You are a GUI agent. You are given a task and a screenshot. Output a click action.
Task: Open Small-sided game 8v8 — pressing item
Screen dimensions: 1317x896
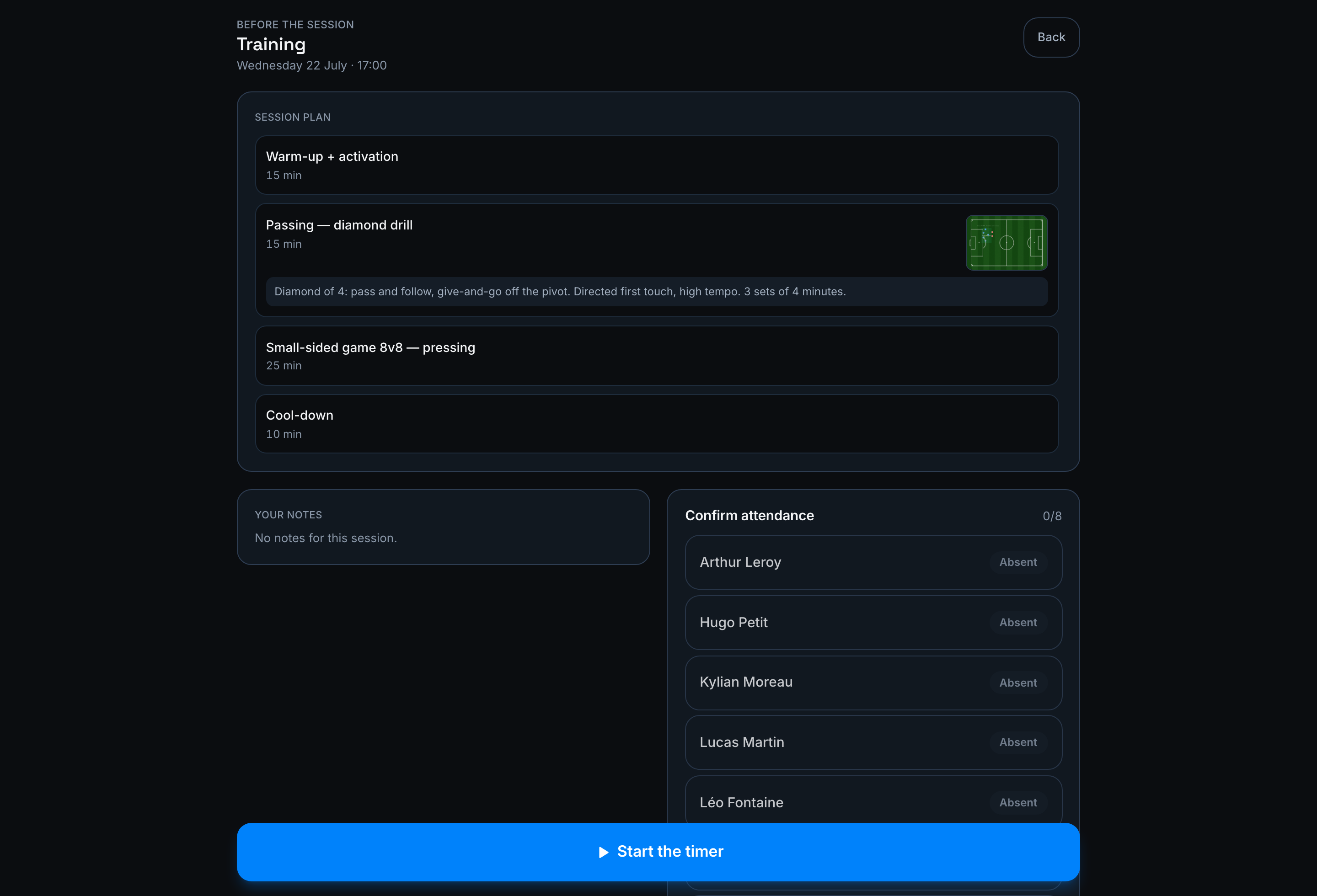click(x=657, y=356)
